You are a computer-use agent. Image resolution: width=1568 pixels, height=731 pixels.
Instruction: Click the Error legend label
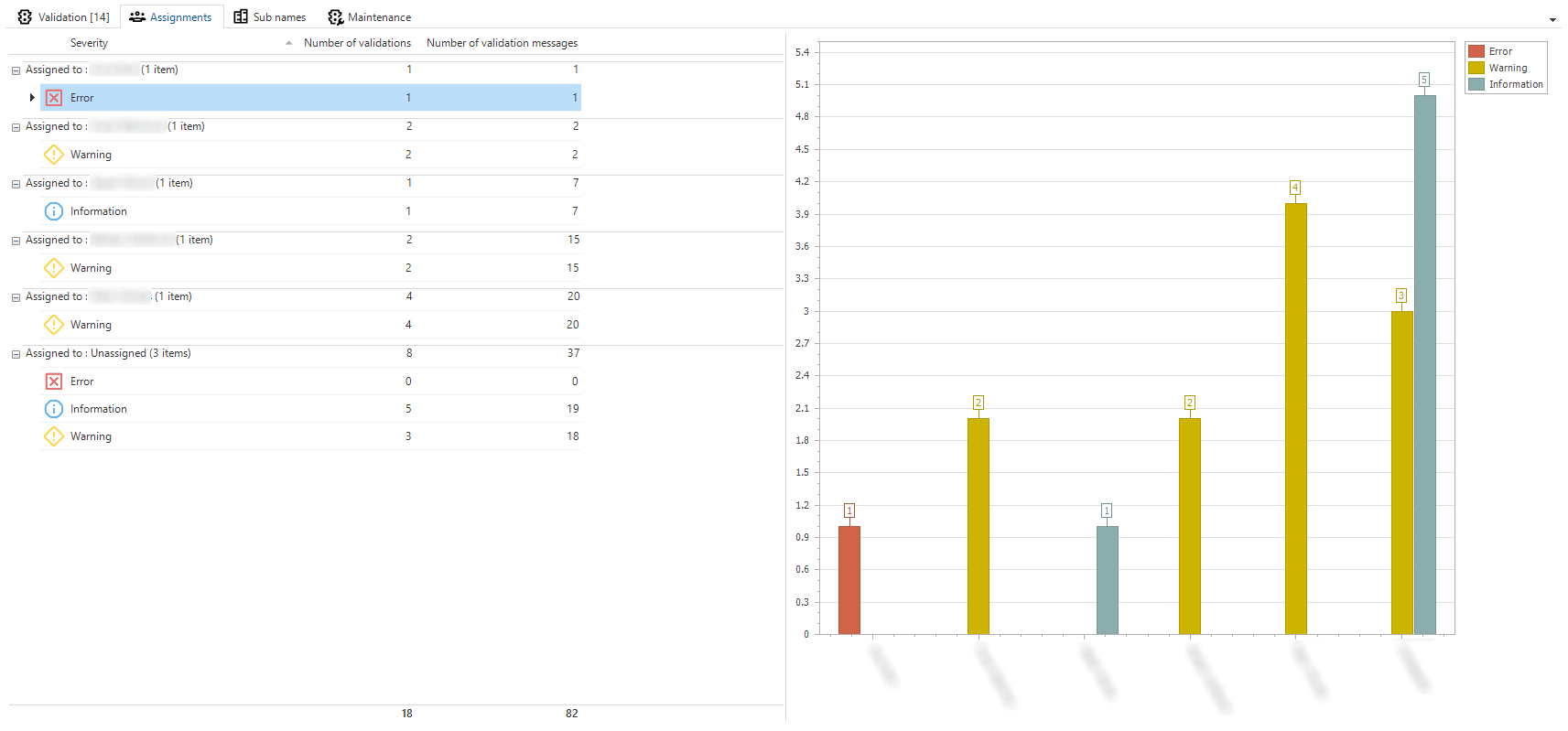click(1500, 51)
